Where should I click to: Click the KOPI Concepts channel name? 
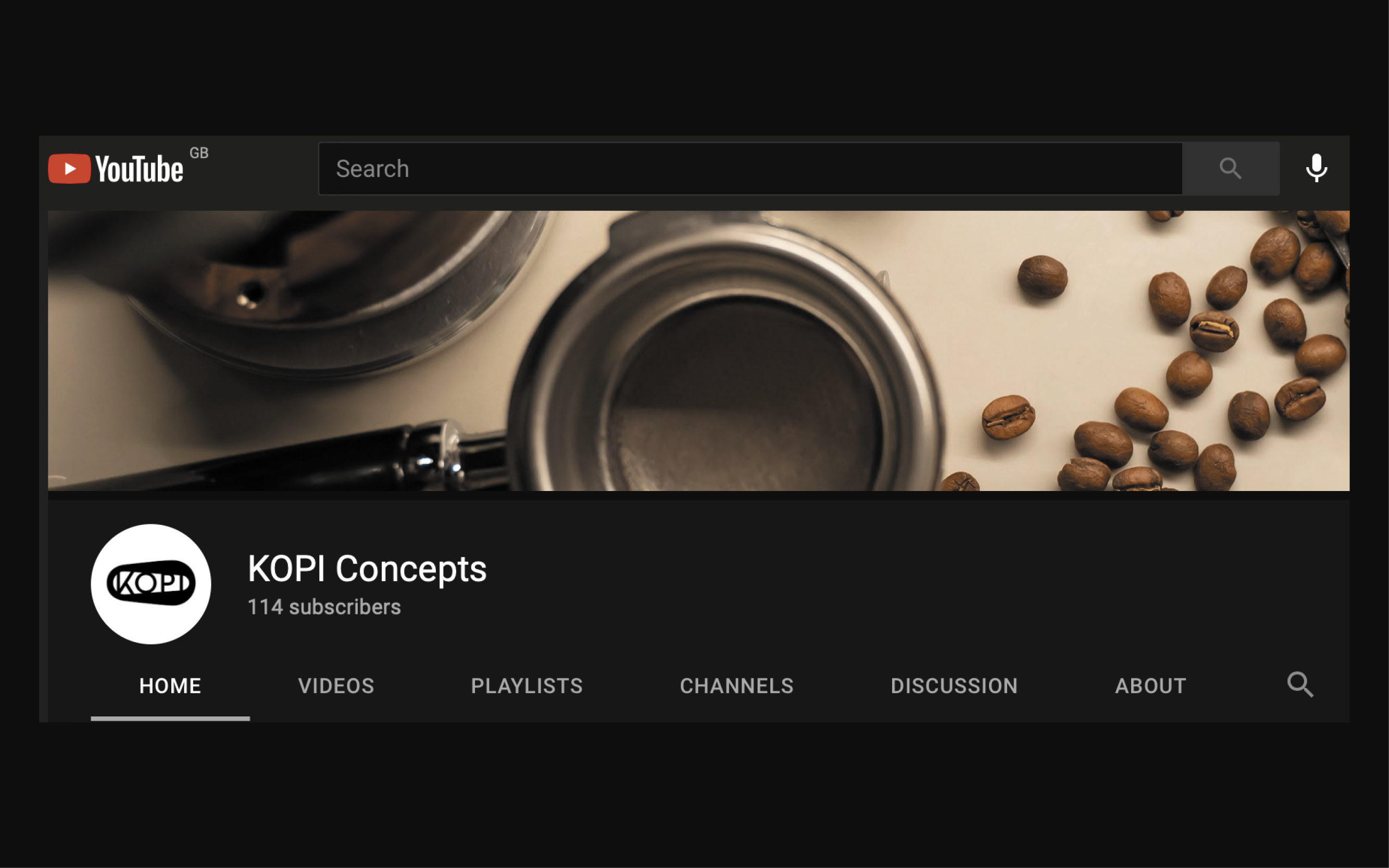tap(367, 569)
